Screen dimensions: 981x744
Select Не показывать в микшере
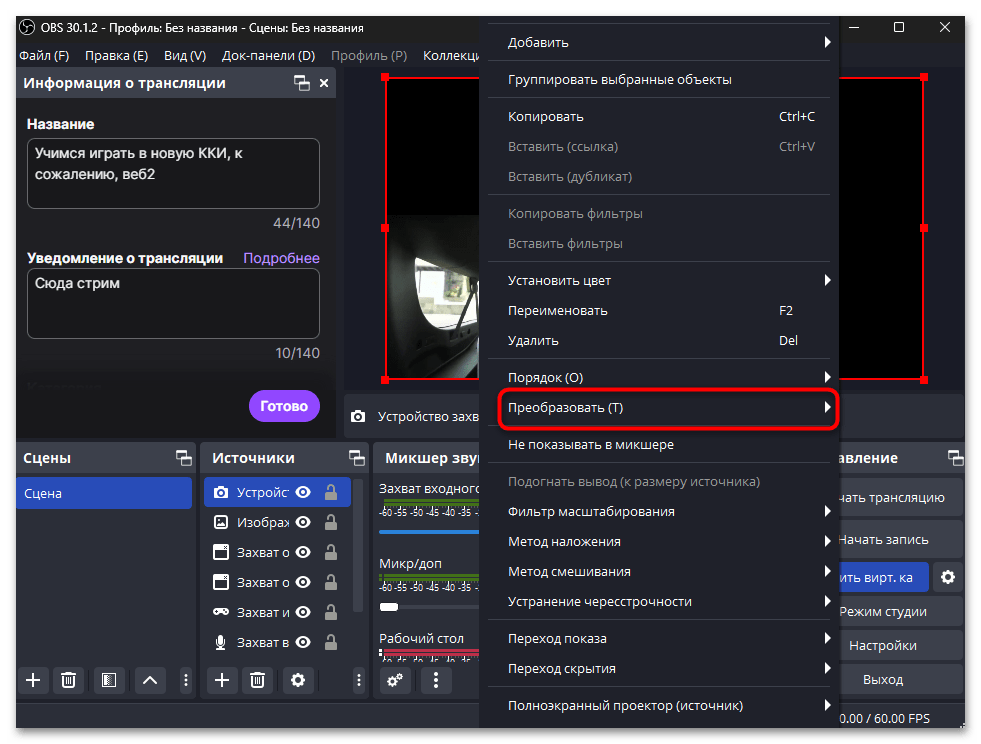point(659,444)
